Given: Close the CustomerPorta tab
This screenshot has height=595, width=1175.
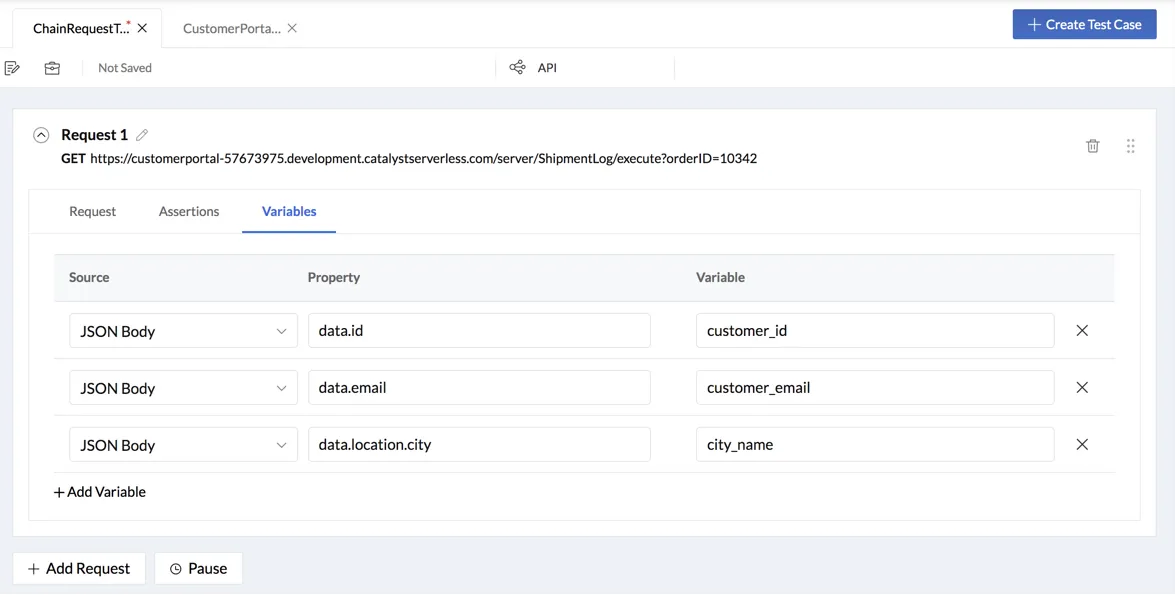Looking at the screenshot, I should click(x=292, y=28).
